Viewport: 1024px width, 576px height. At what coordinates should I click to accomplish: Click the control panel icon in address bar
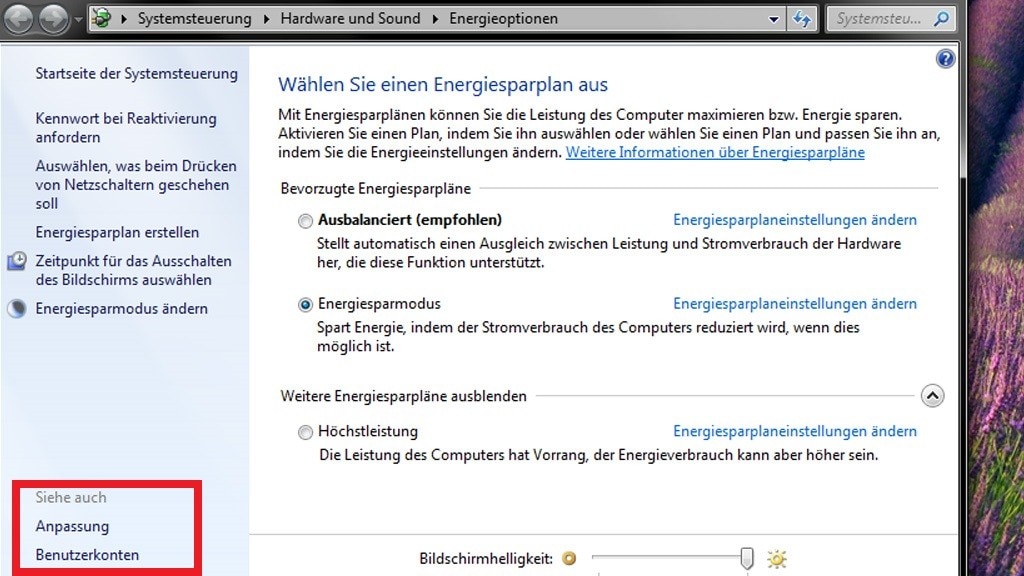coord(102,19)
